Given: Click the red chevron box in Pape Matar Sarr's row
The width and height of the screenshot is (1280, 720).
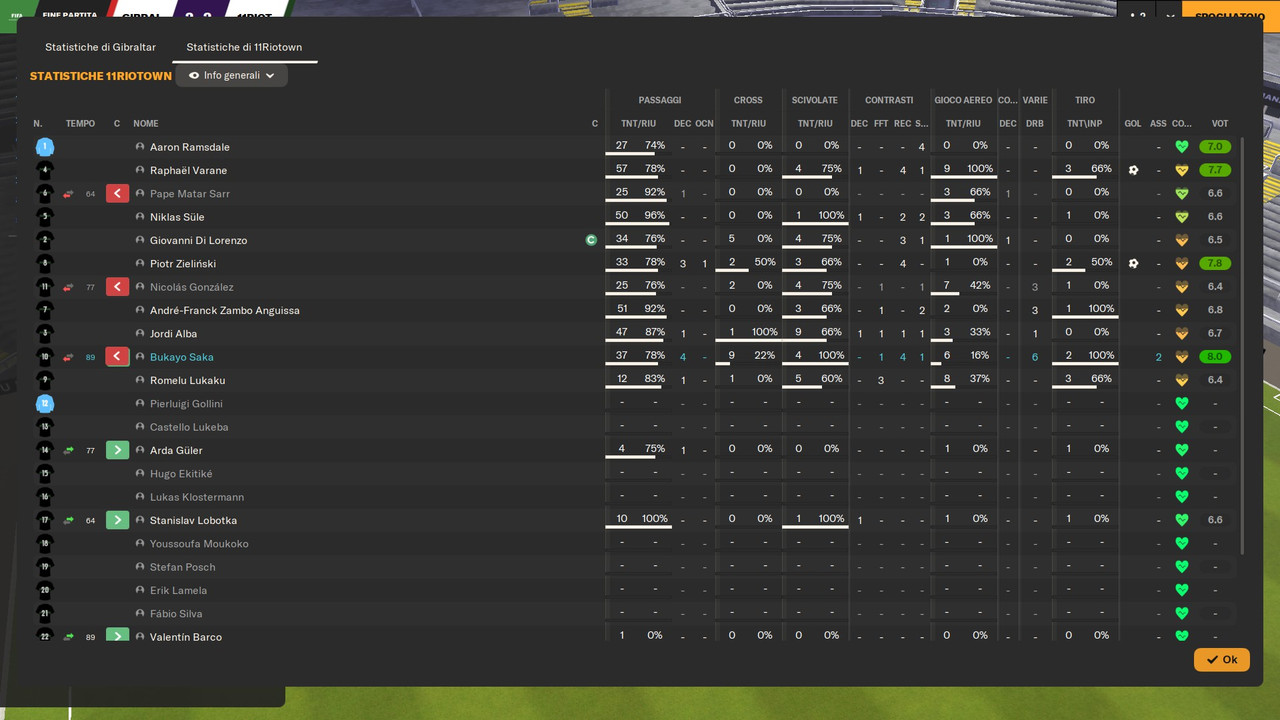Looking at the screenshot, I should 118,194.
